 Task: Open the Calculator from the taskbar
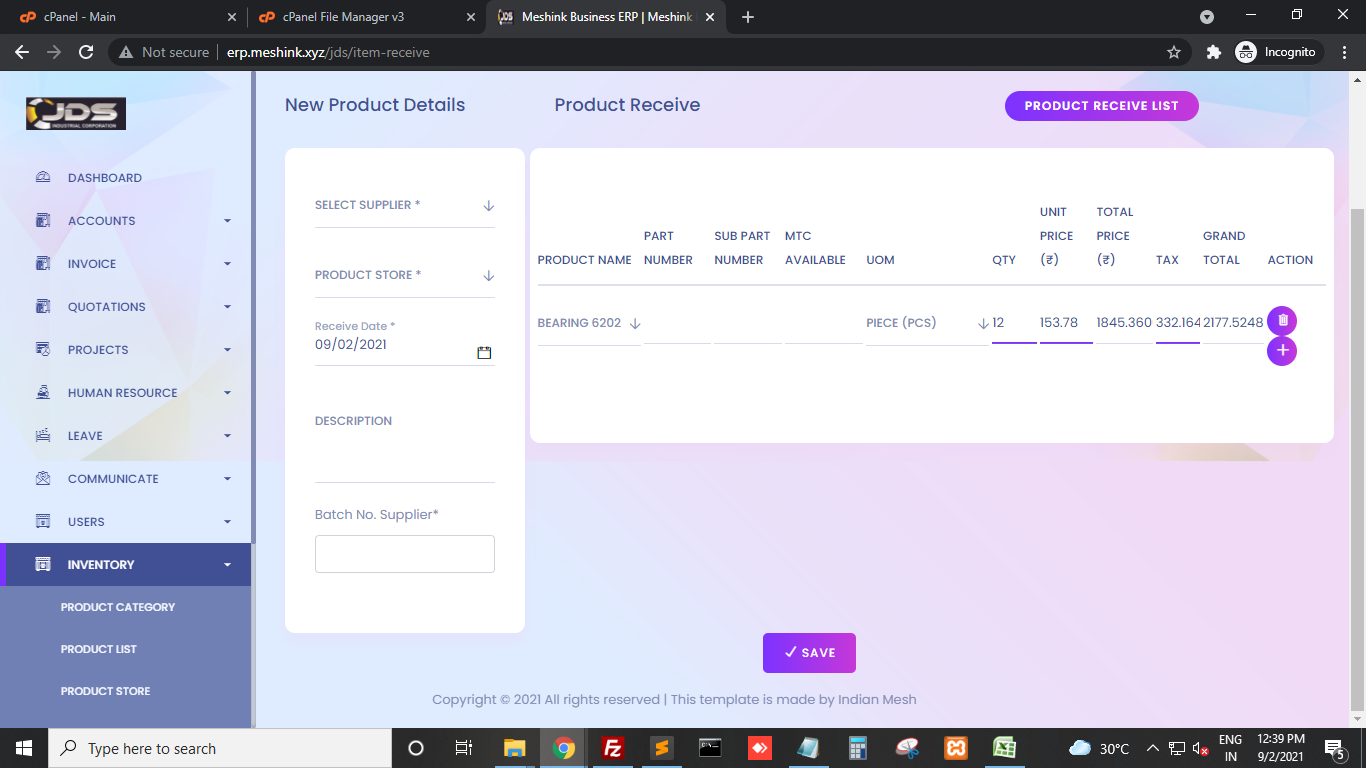pos(857,748)
